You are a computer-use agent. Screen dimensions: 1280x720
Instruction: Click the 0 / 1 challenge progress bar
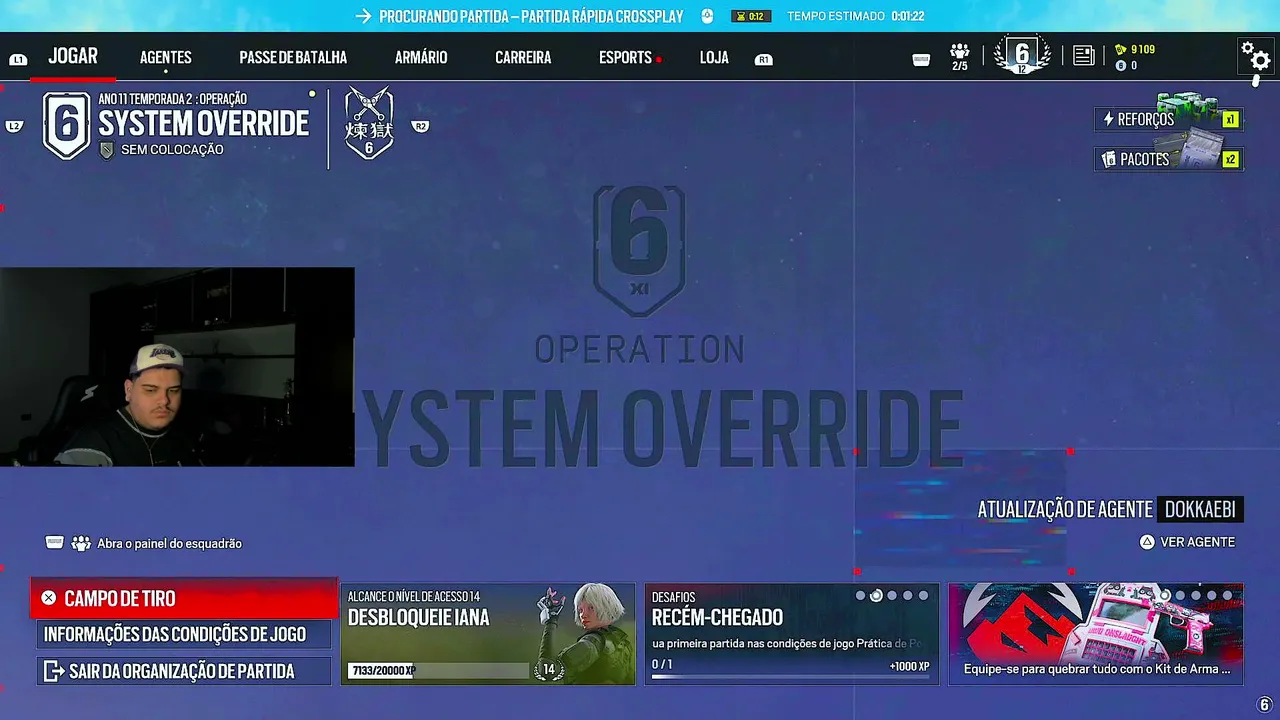click(x=791, y=677)
